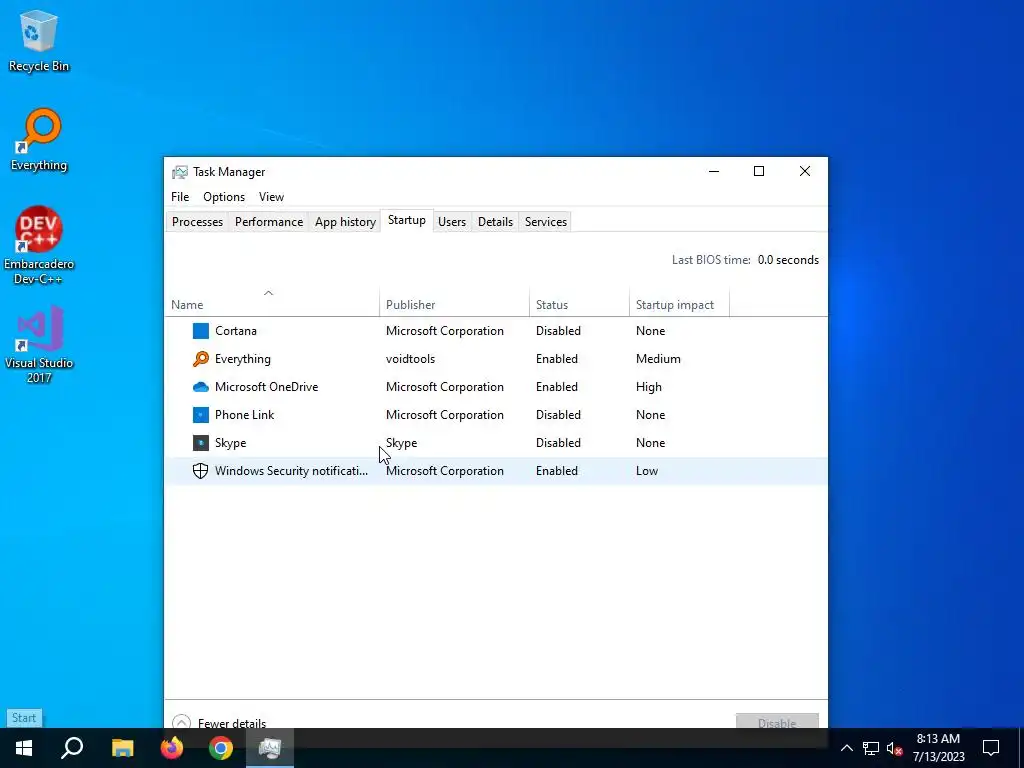
Task: Select Windows Security notification entry name
Action: (291, 471)
